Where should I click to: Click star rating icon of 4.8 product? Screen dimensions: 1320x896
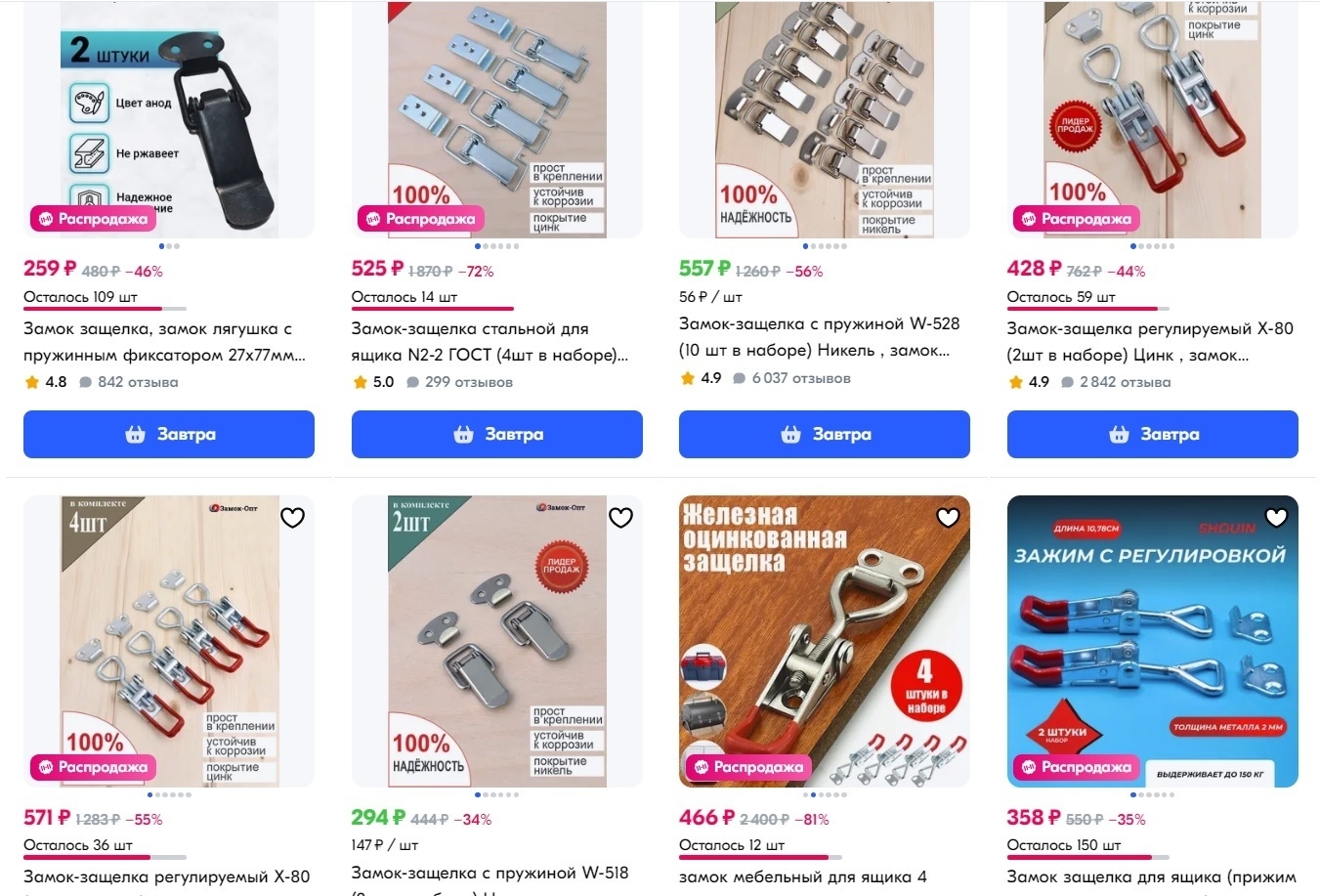point(32,382)
